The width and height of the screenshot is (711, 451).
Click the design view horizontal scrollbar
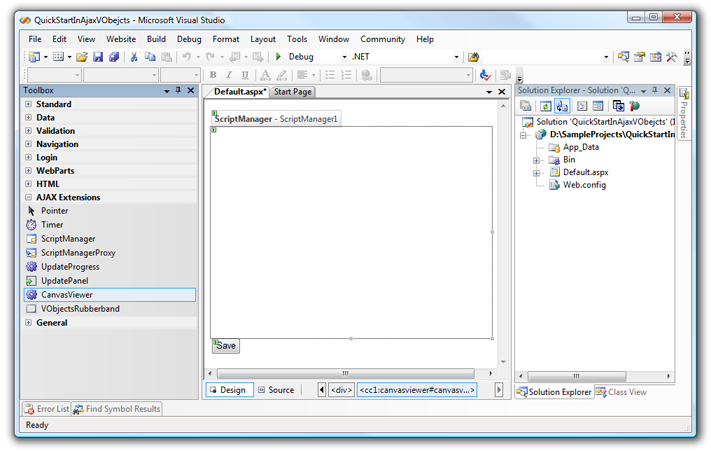pyautogui.click(x=350, y=373)
